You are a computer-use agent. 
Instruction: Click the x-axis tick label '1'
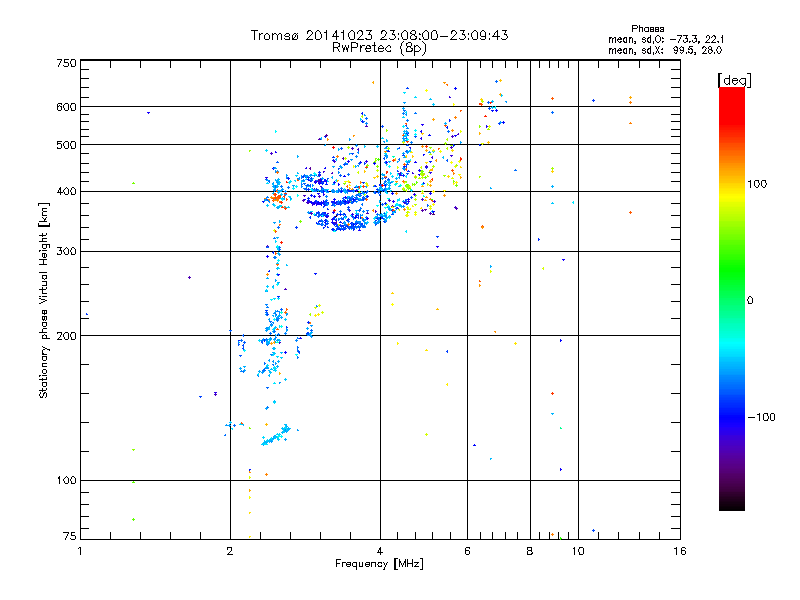pos(80,551)
